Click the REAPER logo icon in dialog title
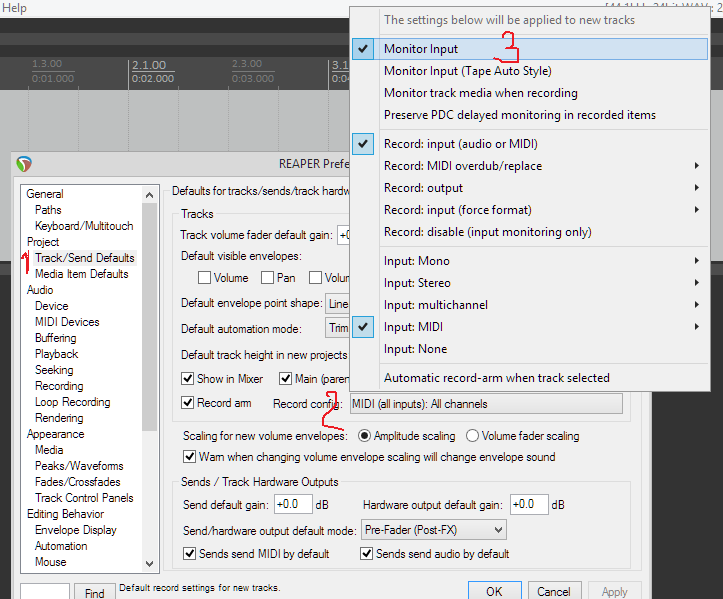 click(x=24, y=164)
